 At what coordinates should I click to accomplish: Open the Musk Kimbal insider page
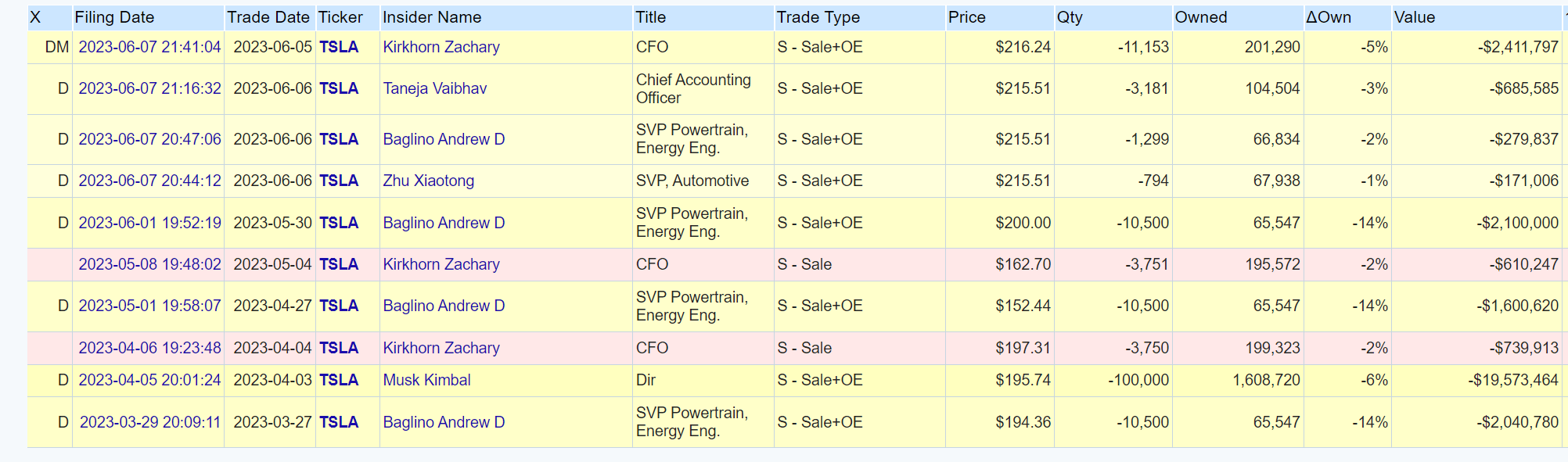click(x=426, y=380)
